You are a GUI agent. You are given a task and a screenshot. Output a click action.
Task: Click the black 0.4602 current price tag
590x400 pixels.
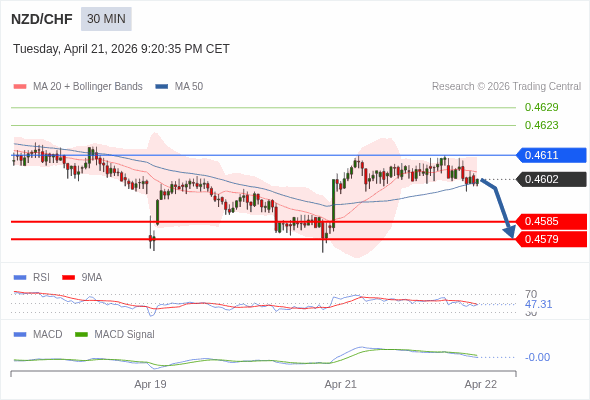tap(551, 179)
